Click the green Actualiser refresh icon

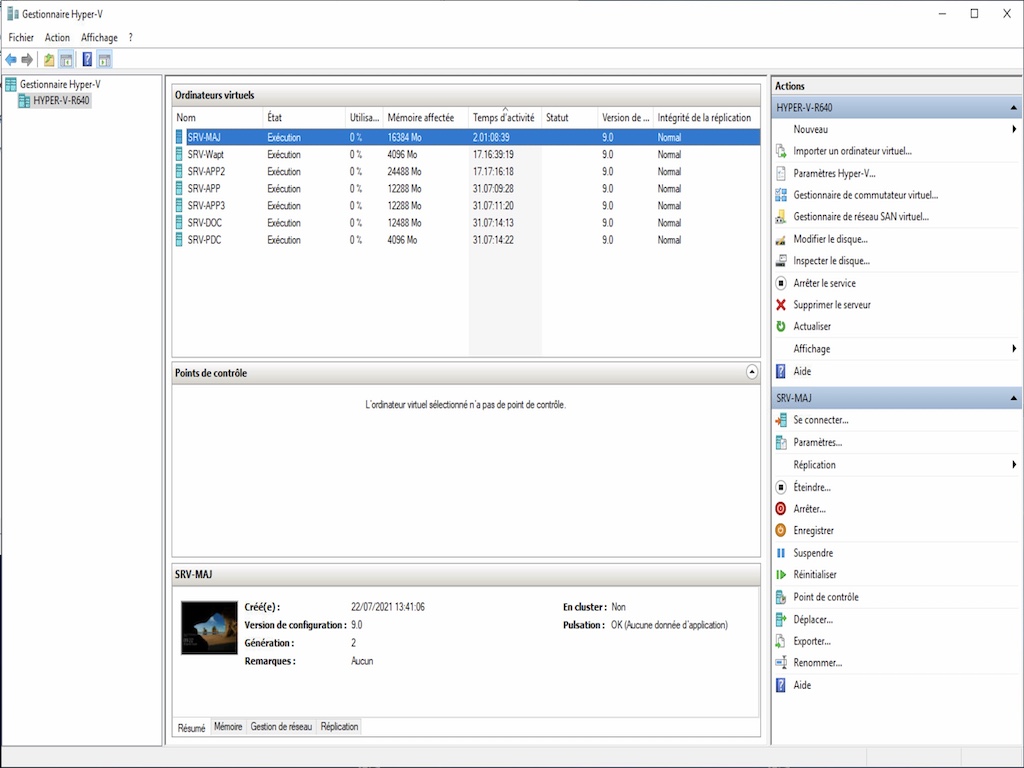click(x=781, y=327)
